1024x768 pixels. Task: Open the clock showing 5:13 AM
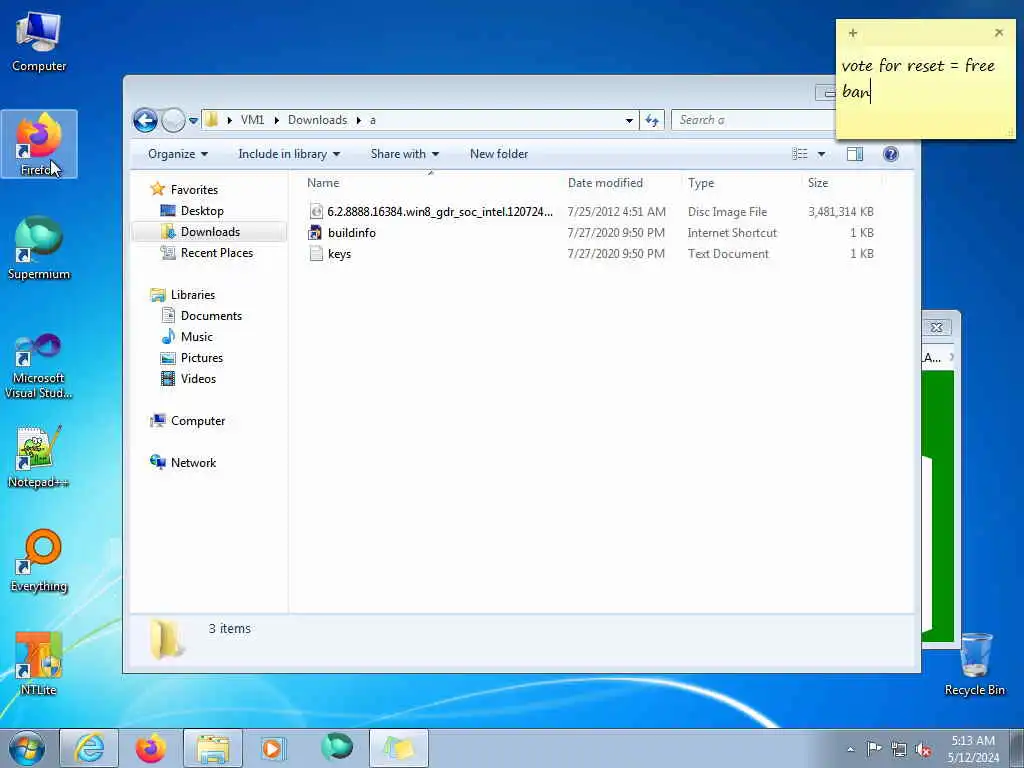click(973, 749)
